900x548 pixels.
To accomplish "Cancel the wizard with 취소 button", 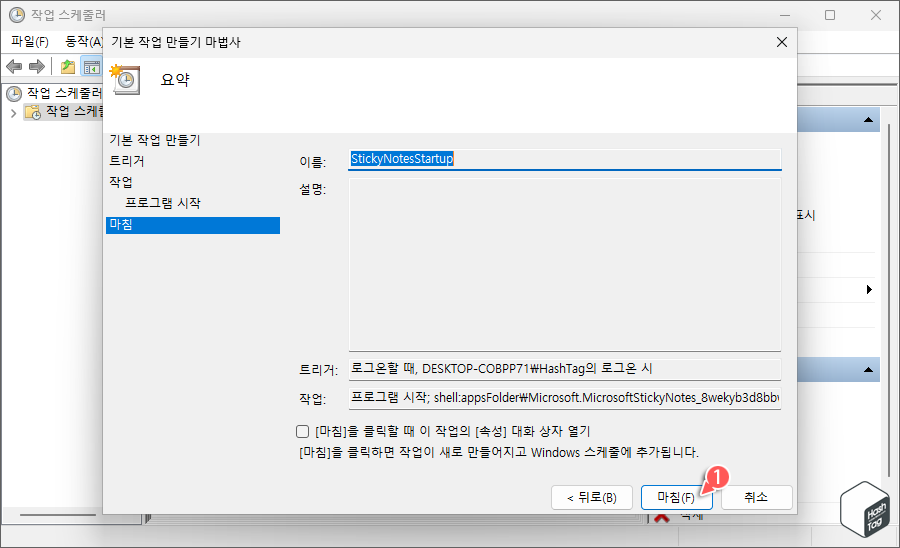I will click(x=756, y=498).
